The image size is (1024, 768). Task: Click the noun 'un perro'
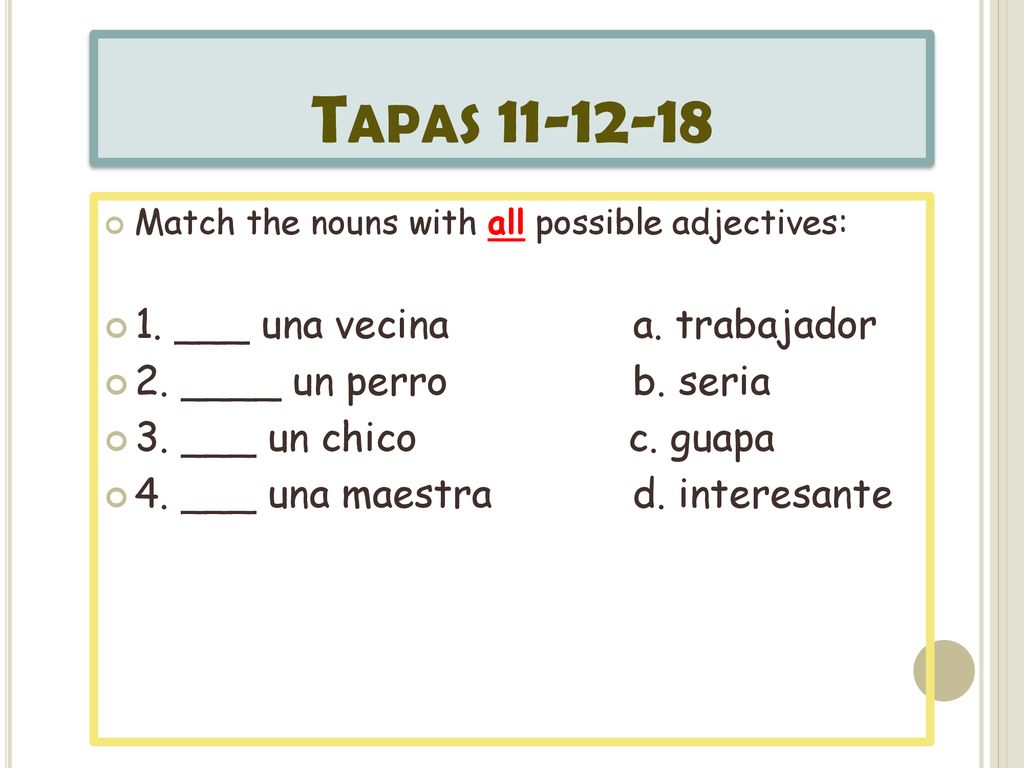coord(370,384)
